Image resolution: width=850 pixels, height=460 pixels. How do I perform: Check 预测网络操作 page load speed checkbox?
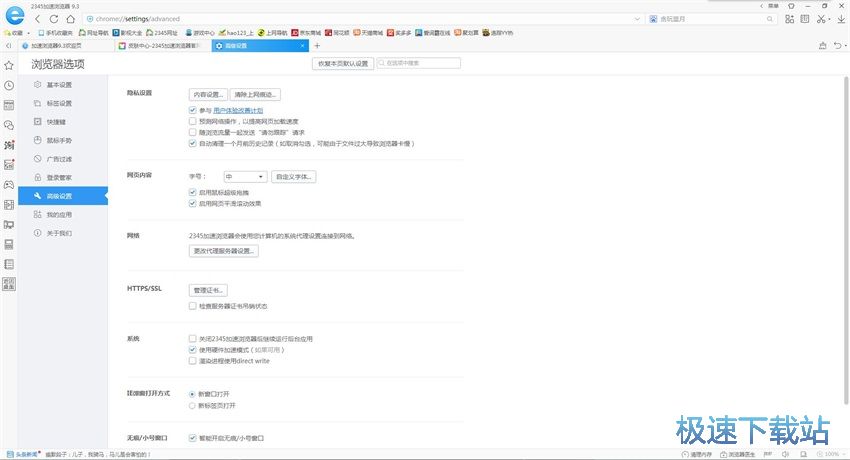[192, 121]
